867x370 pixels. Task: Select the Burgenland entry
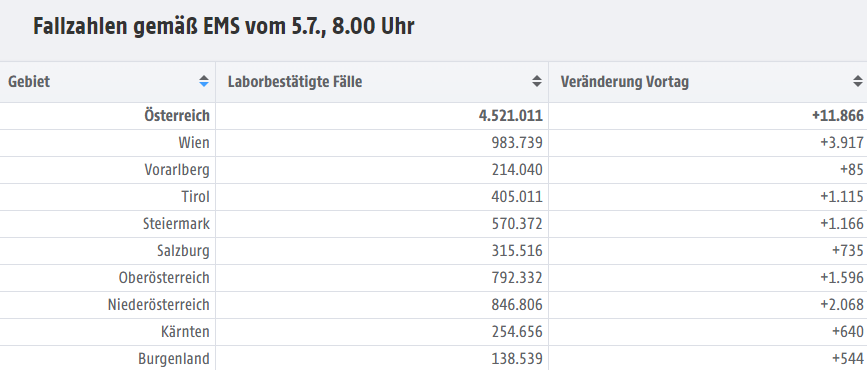[x=174, y=359]
